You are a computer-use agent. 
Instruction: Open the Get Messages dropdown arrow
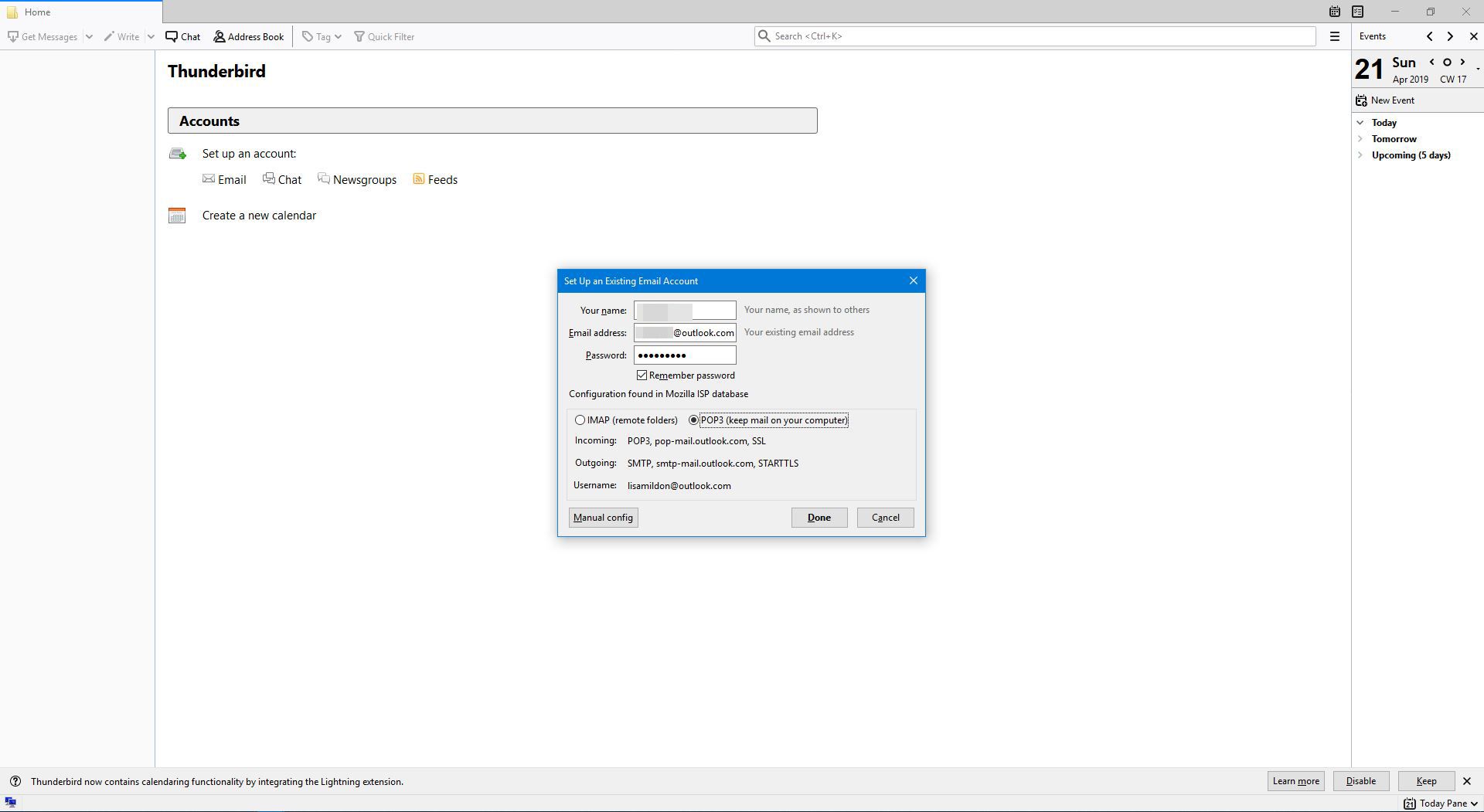tap(89, 36)
